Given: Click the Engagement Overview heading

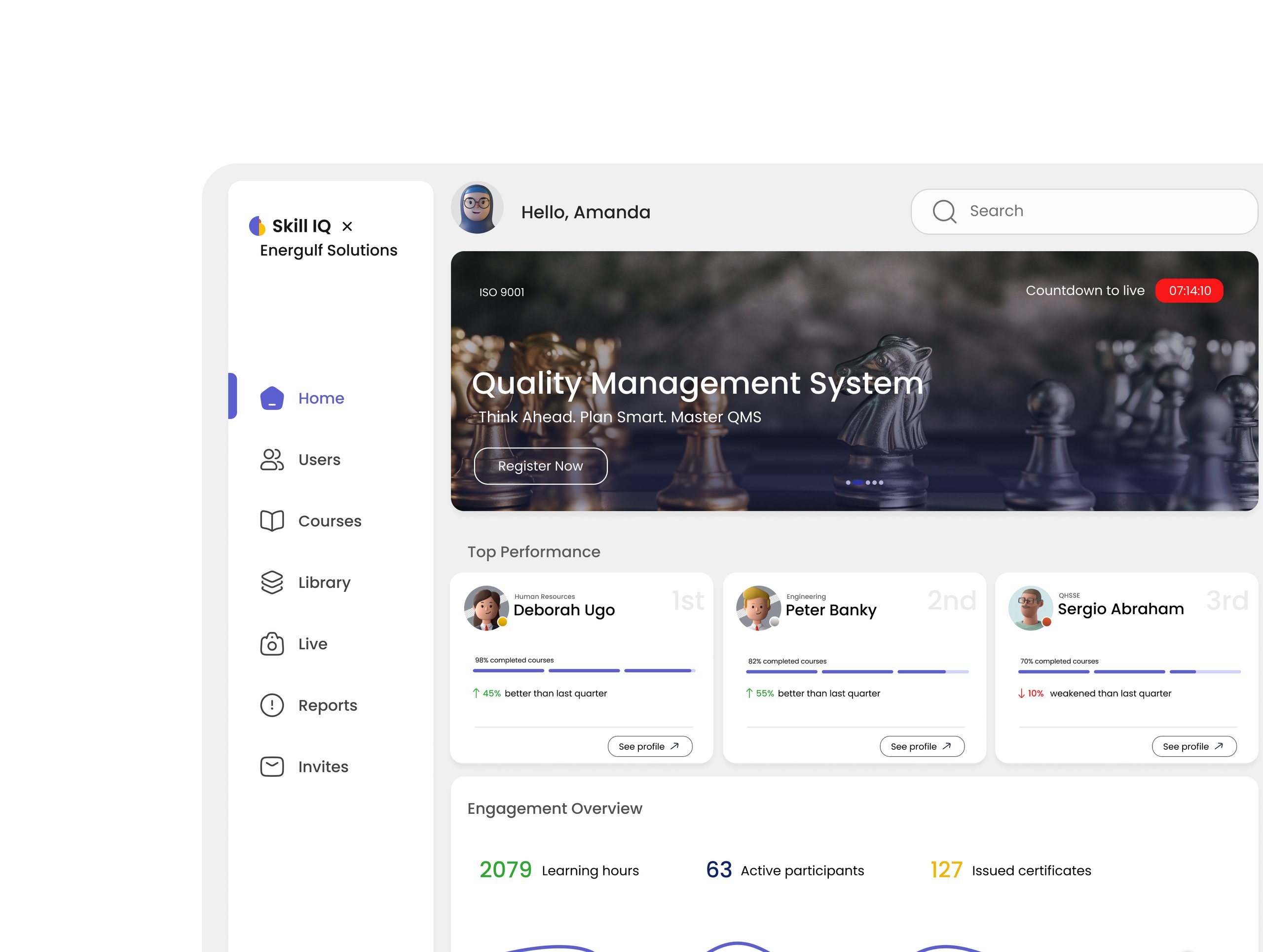Looking at the screenshot, I should pyautogui.click(x=555, y=809).
